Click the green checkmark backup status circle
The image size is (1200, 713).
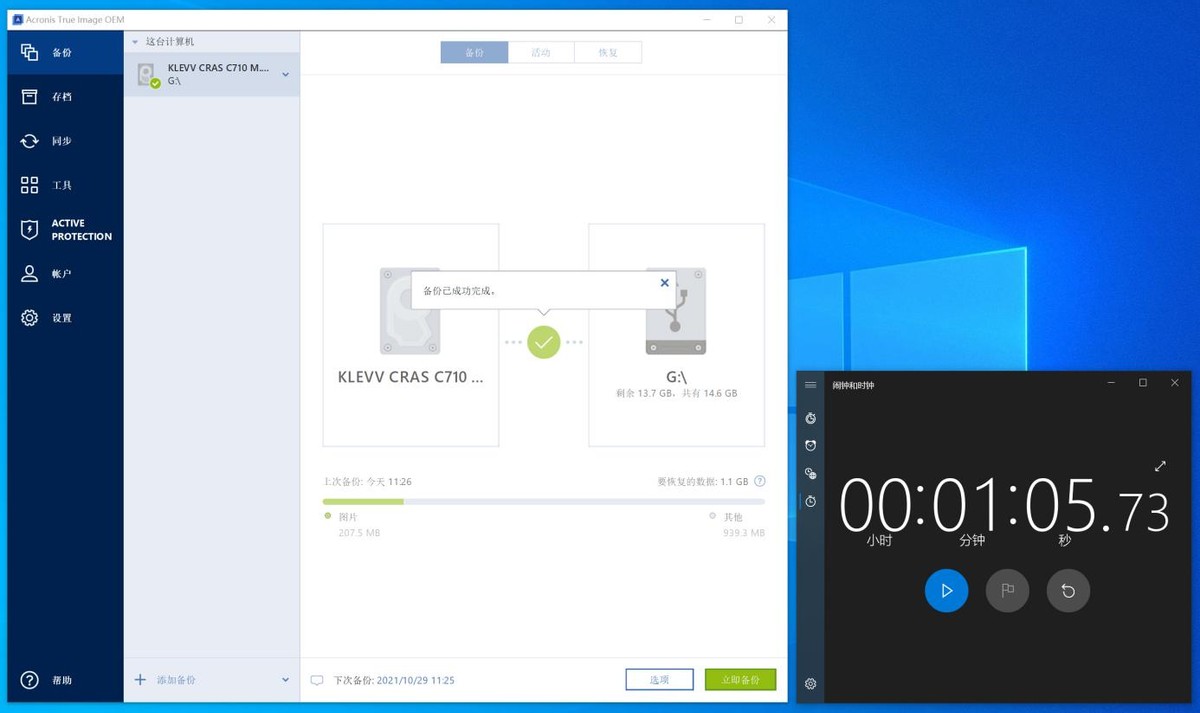pyautogui.click(x=543, y=342)
